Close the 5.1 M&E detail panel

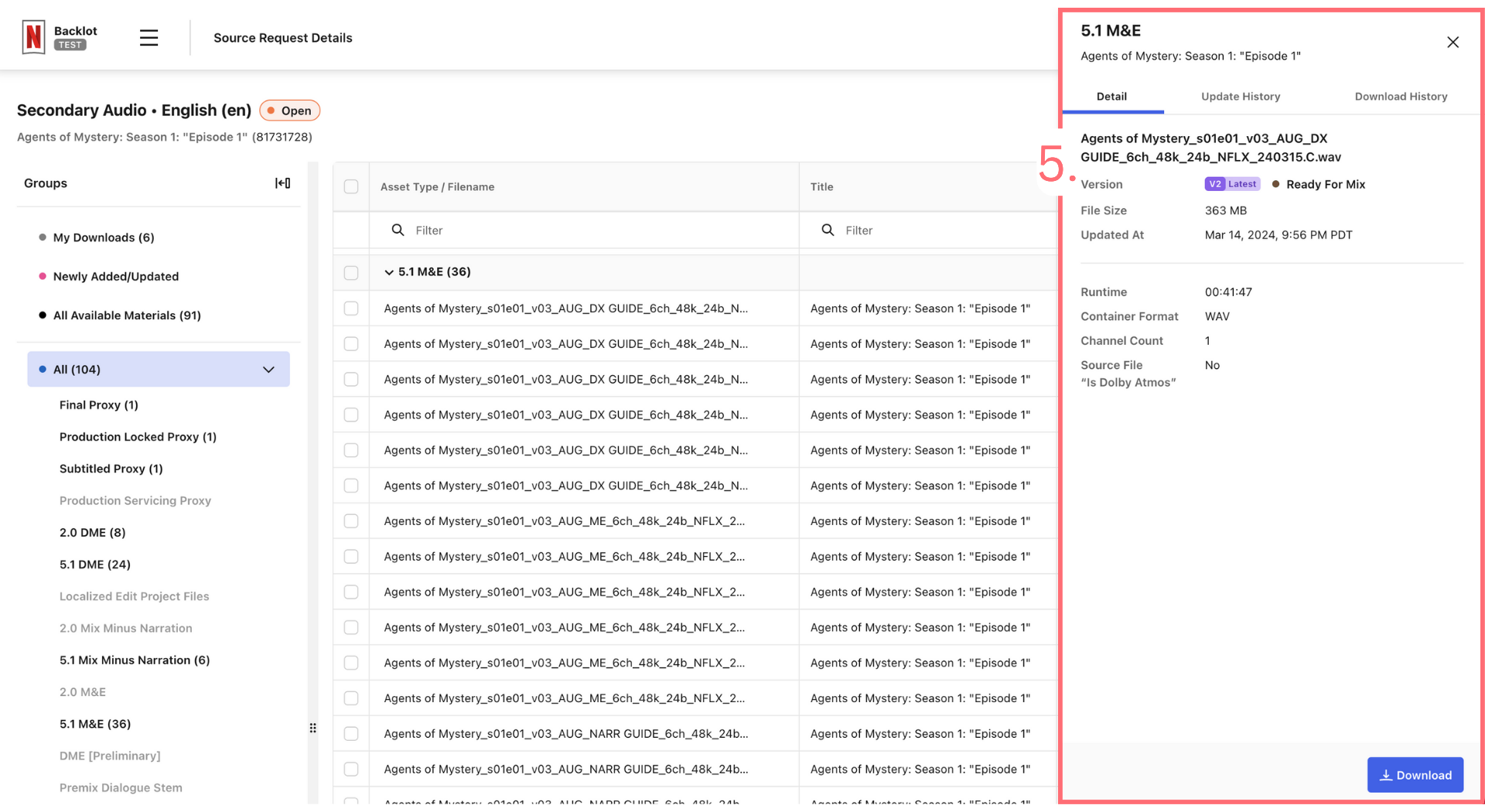point(1453,43)
